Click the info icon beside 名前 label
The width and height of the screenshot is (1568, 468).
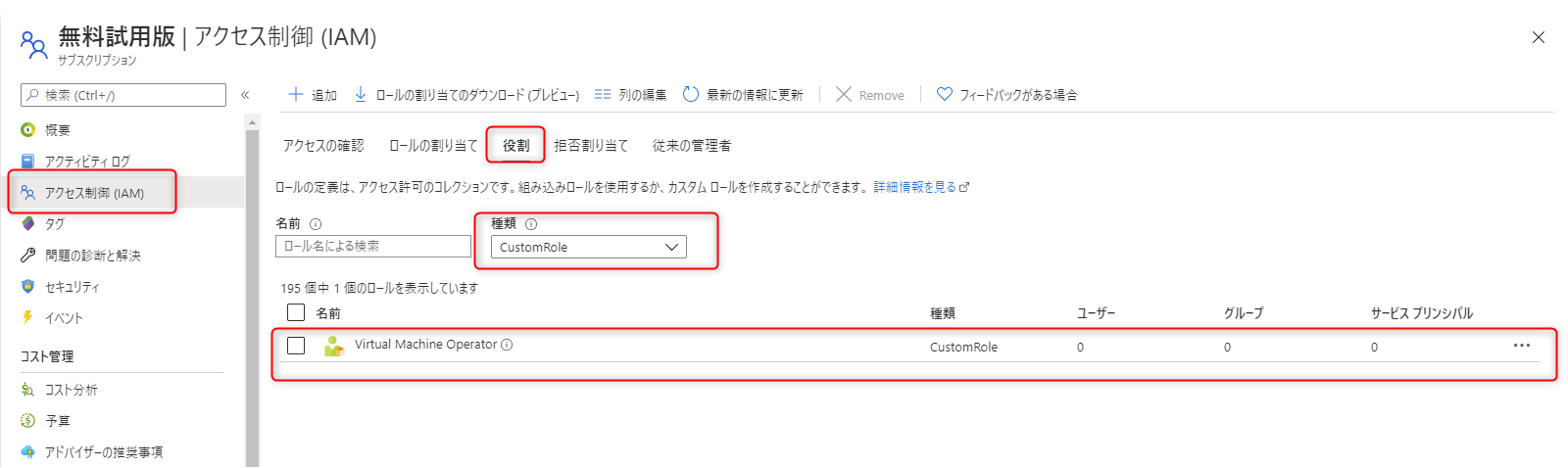(316, 224)
